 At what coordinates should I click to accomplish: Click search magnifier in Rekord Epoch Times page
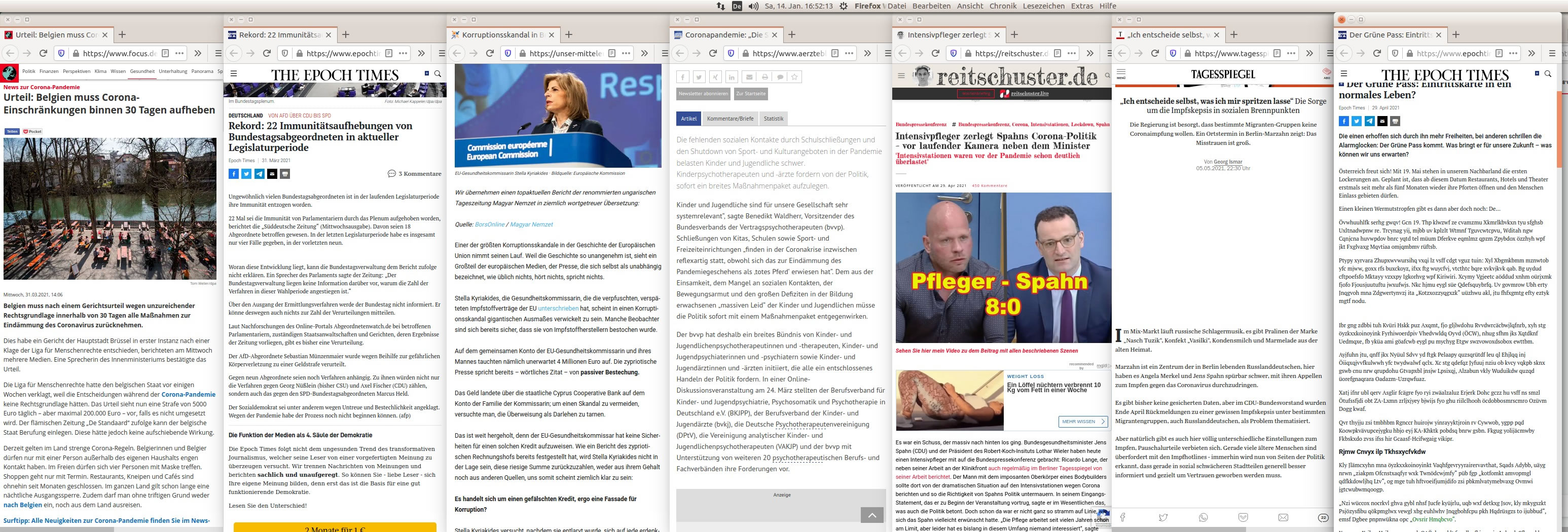437,73
